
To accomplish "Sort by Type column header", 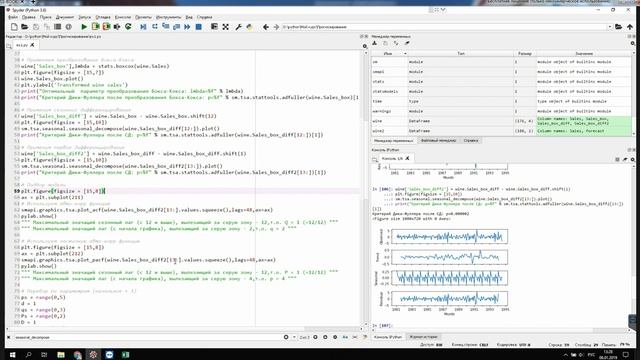I will click(460, 53).
